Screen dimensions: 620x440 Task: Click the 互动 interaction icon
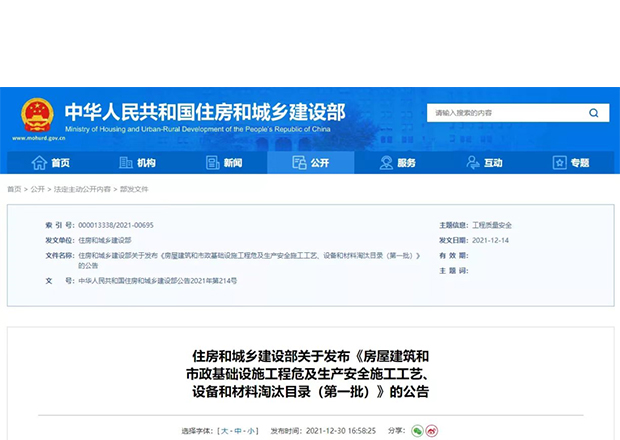point(473,162)
